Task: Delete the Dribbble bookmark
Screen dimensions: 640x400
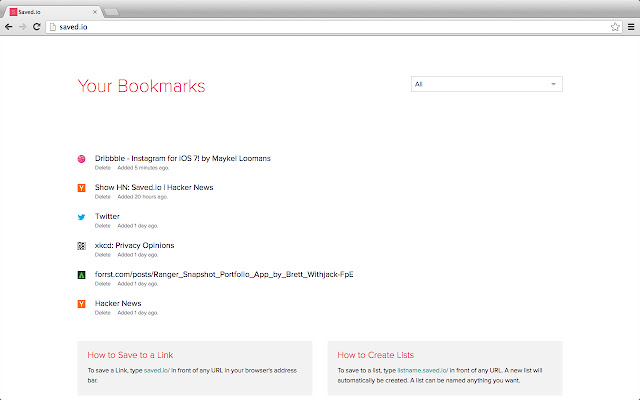Action: coord(102,168)
